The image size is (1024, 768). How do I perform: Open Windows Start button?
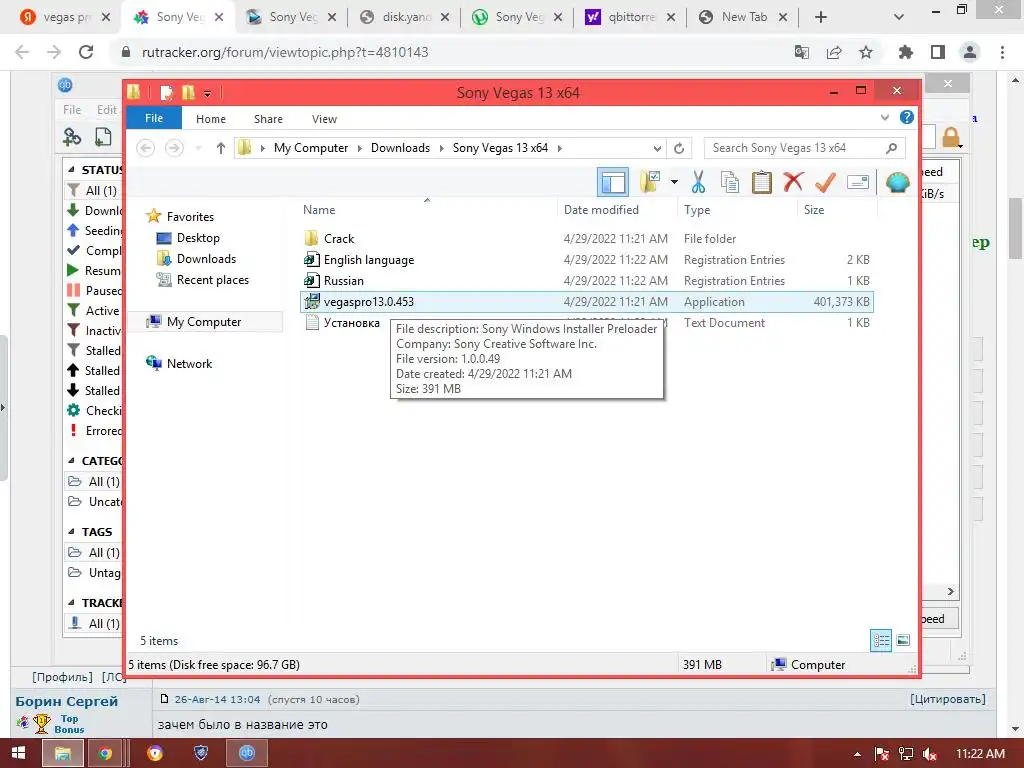(18, 754)
